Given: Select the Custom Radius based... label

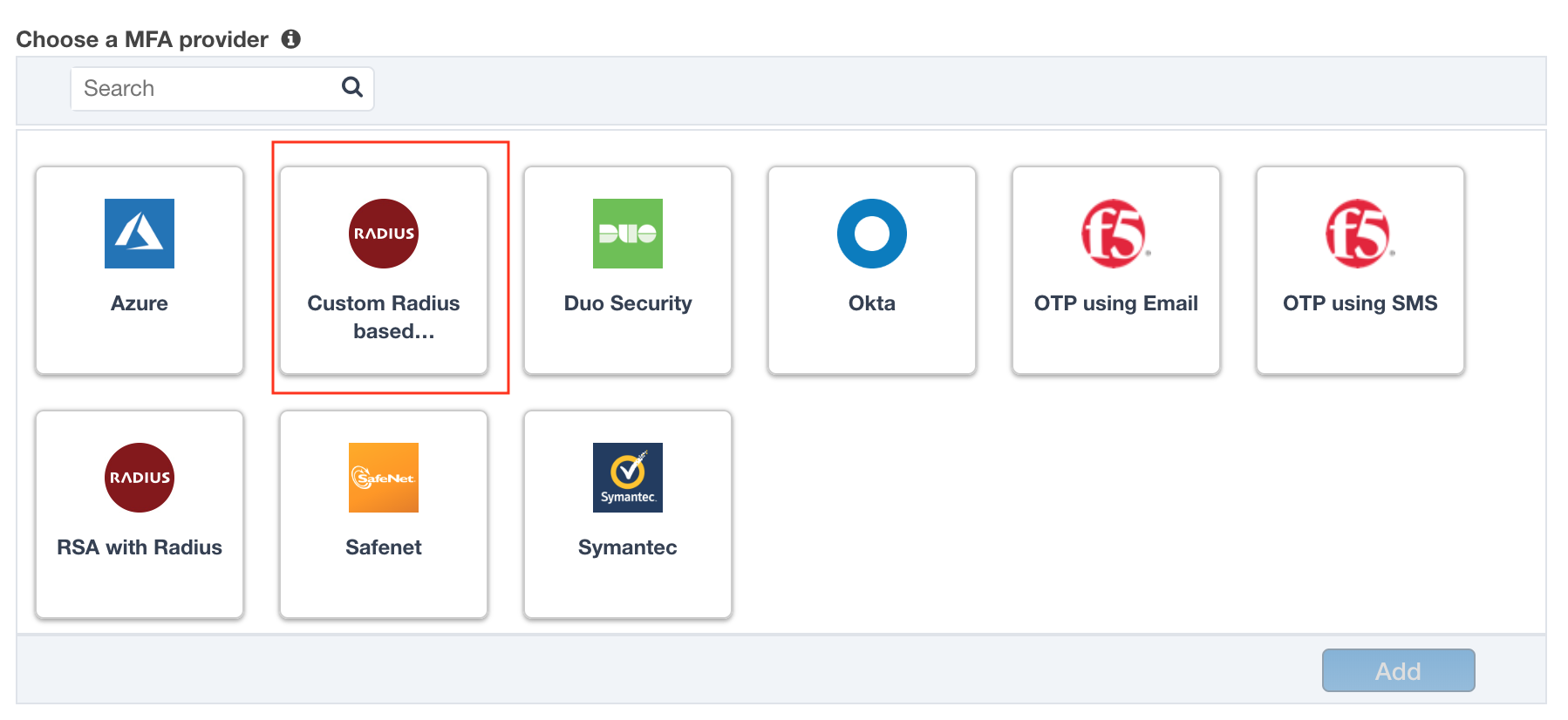Looking at the screenshot, I should coord(384,317).
